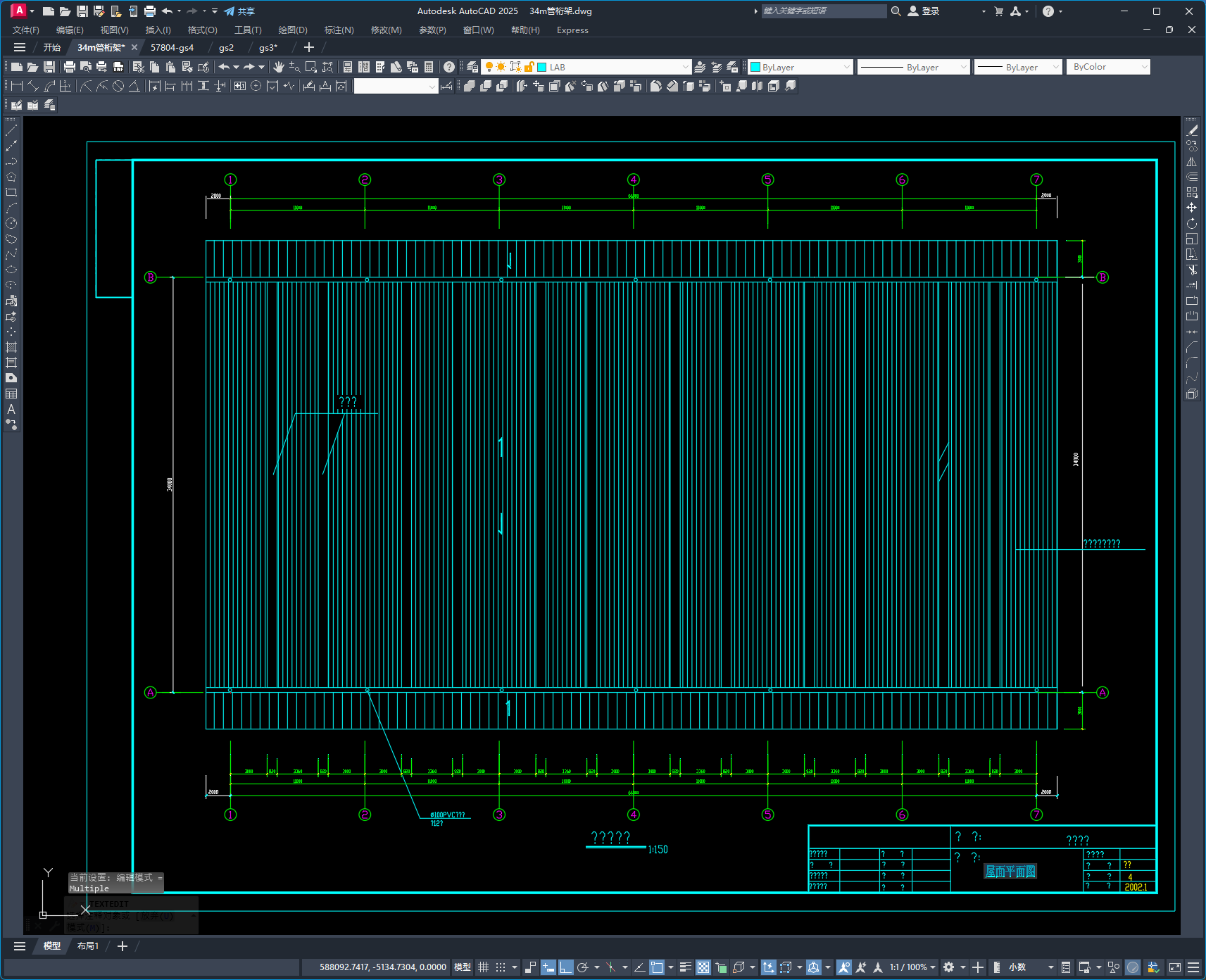Open the ByLayer color dropdown
Image resolution: width=1206 pixels, height=980 pixels.
point(846,67)
